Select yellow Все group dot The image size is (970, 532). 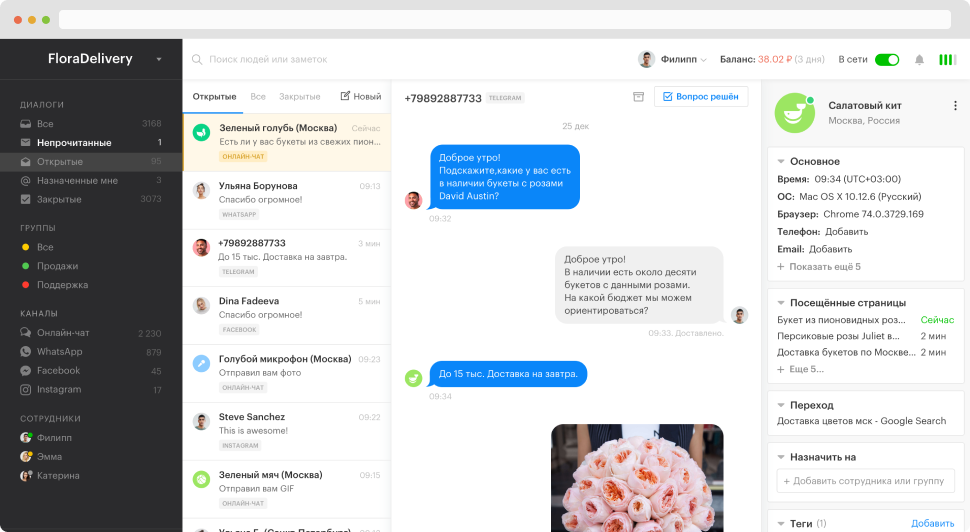click(25, 247)
